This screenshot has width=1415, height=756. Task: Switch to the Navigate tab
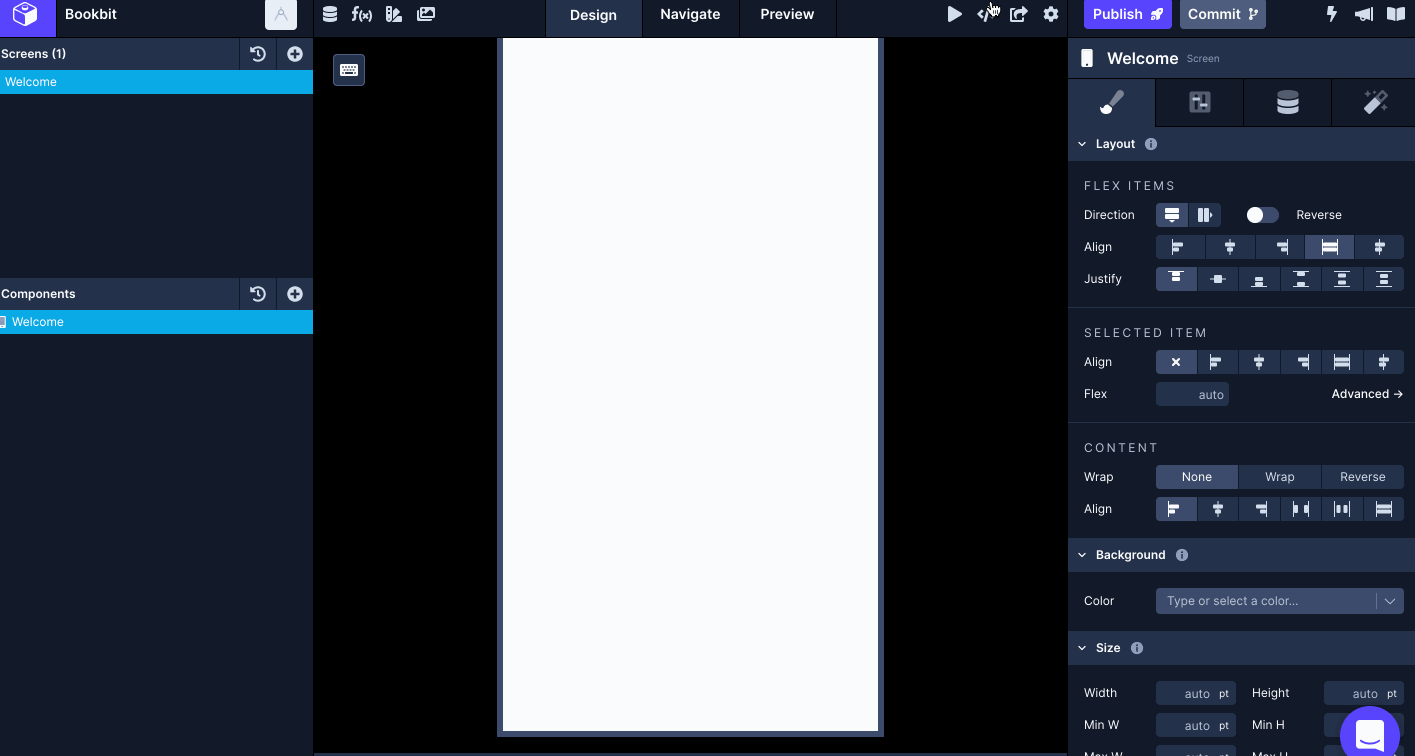(690, 15)
